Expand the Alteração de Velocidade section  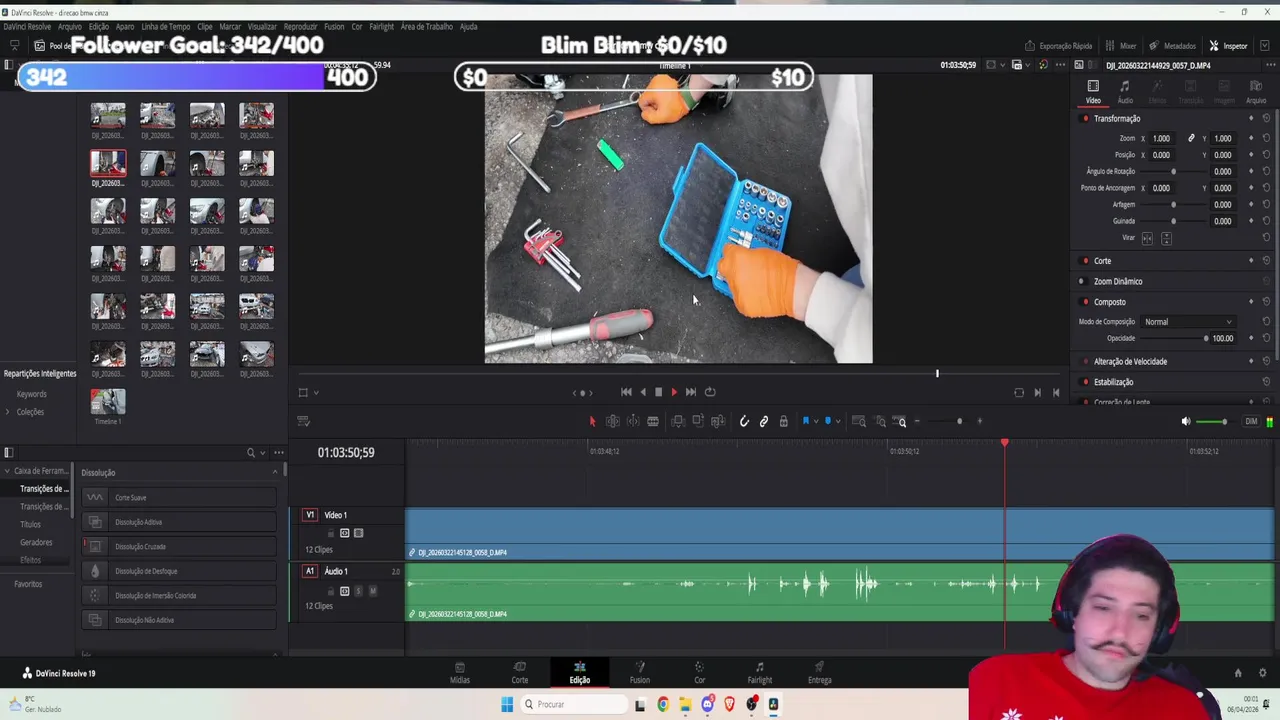(x=1130, y=362)
